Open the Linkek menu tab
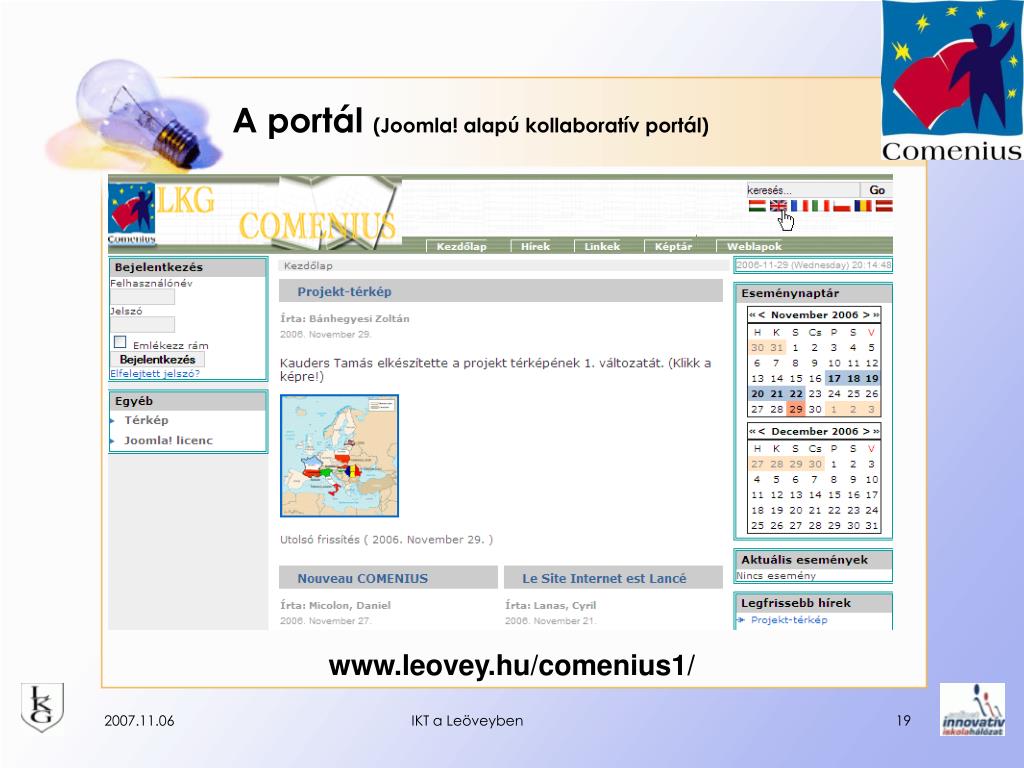Image resolution: width=1024 pixels, height=768 pixels. 602,246
